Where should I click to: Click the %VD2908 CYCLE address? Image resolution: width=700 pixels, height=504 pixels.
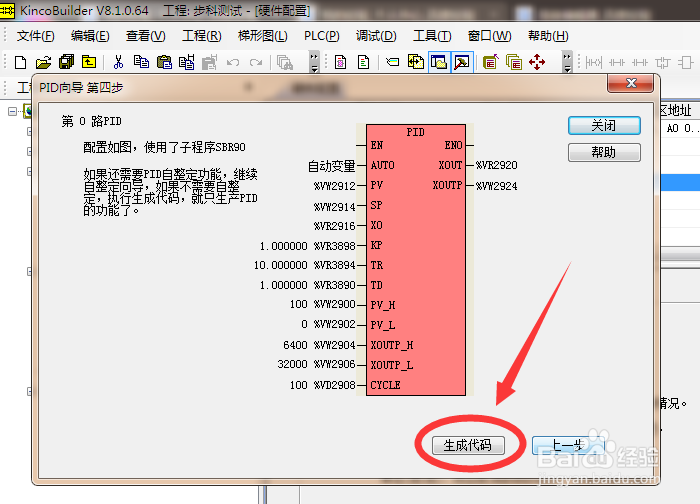click(x=335, y=385)
